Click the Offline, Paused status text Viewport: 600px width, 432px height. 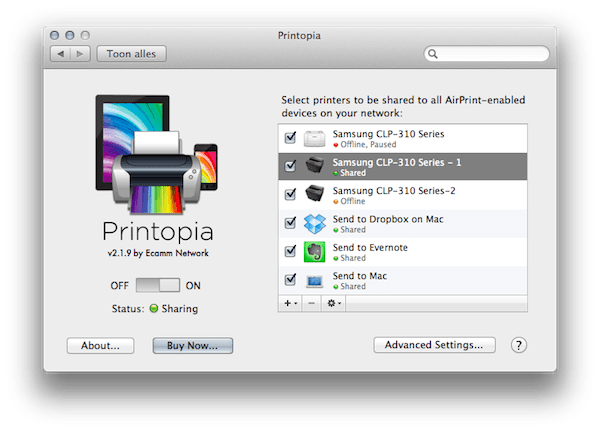click(x=368, y=145)
